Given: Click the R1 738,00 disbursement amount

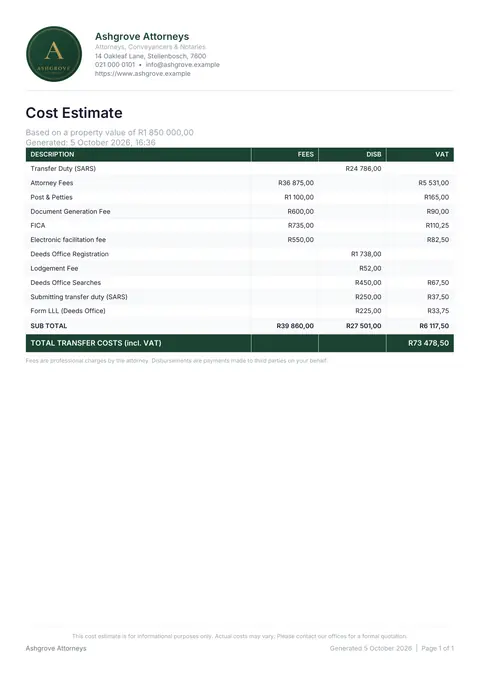Looking at the screenshot, I should [x=366, y=254].
